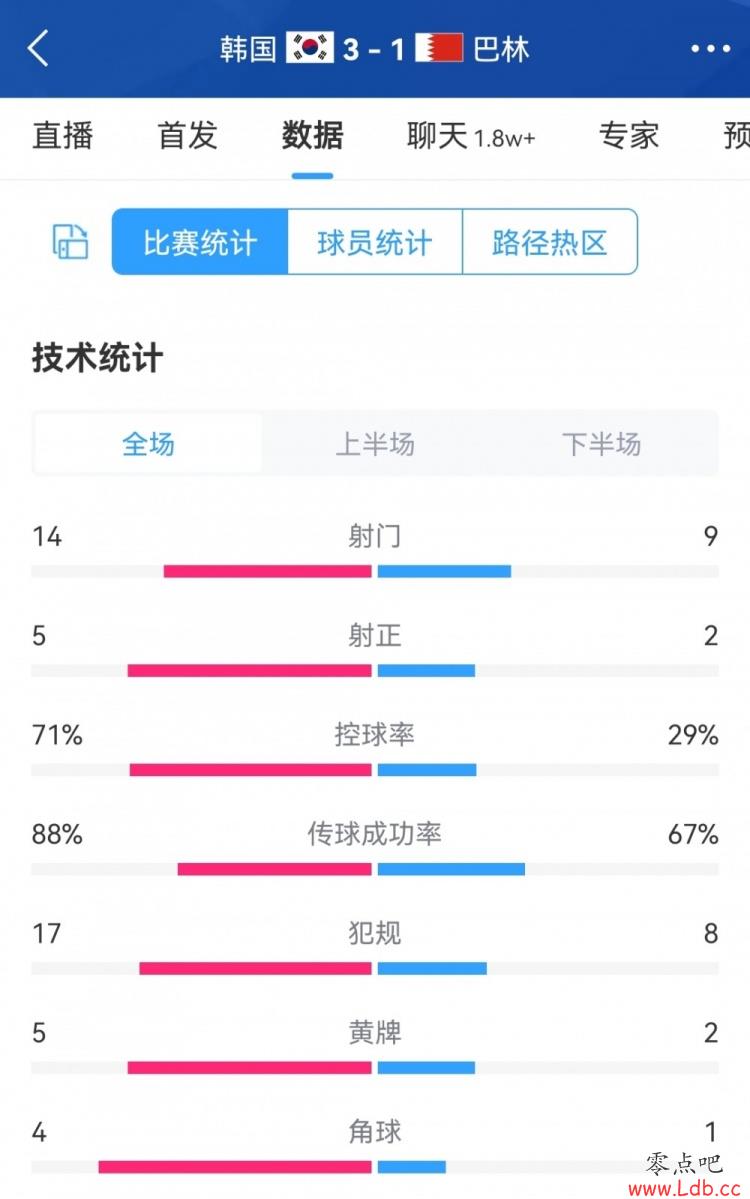The image size is (750, 1199).
Task: Tap the share screenshot icon
Action: pos(70,242)
